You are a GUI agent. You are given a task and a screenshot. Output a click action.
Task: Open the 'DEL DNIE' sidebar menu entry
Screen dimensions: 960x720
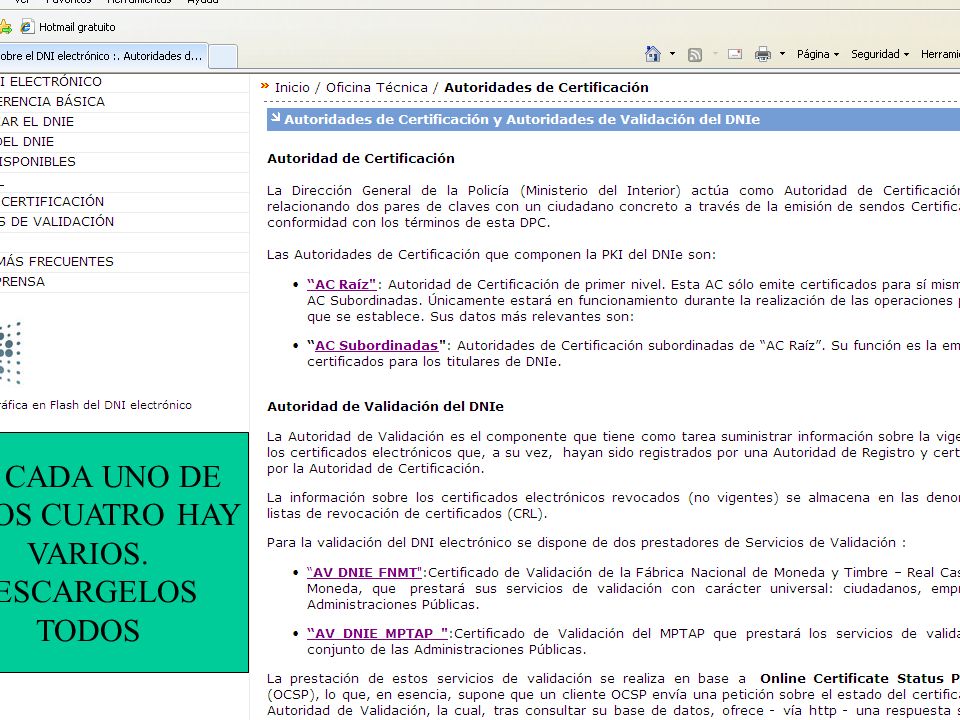[x=124, y=142]
